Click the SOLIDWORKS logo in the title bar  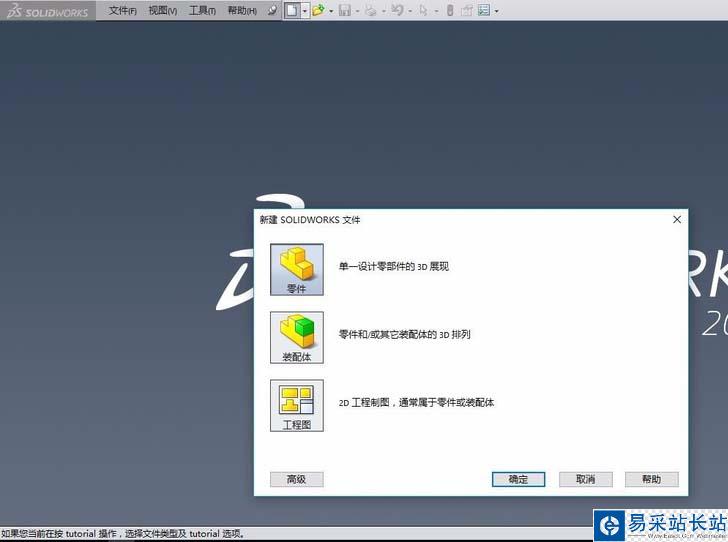tap(48, 11)
